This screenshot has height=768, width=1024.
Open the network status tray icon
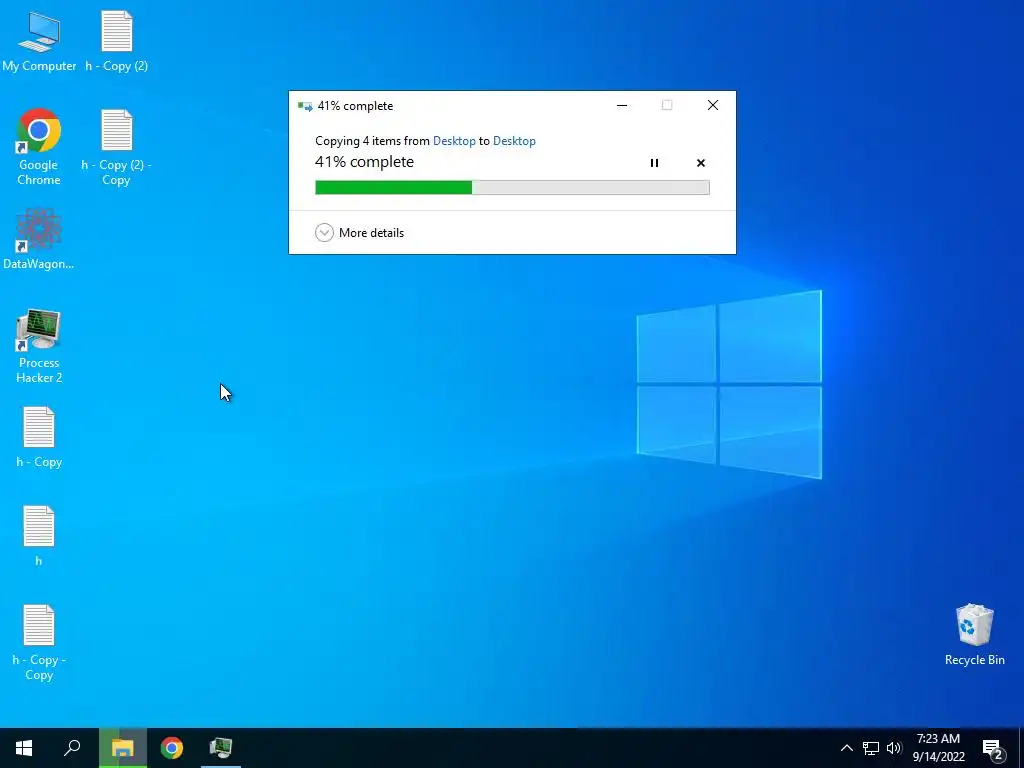pyautogui.click(x=871, y=748)
